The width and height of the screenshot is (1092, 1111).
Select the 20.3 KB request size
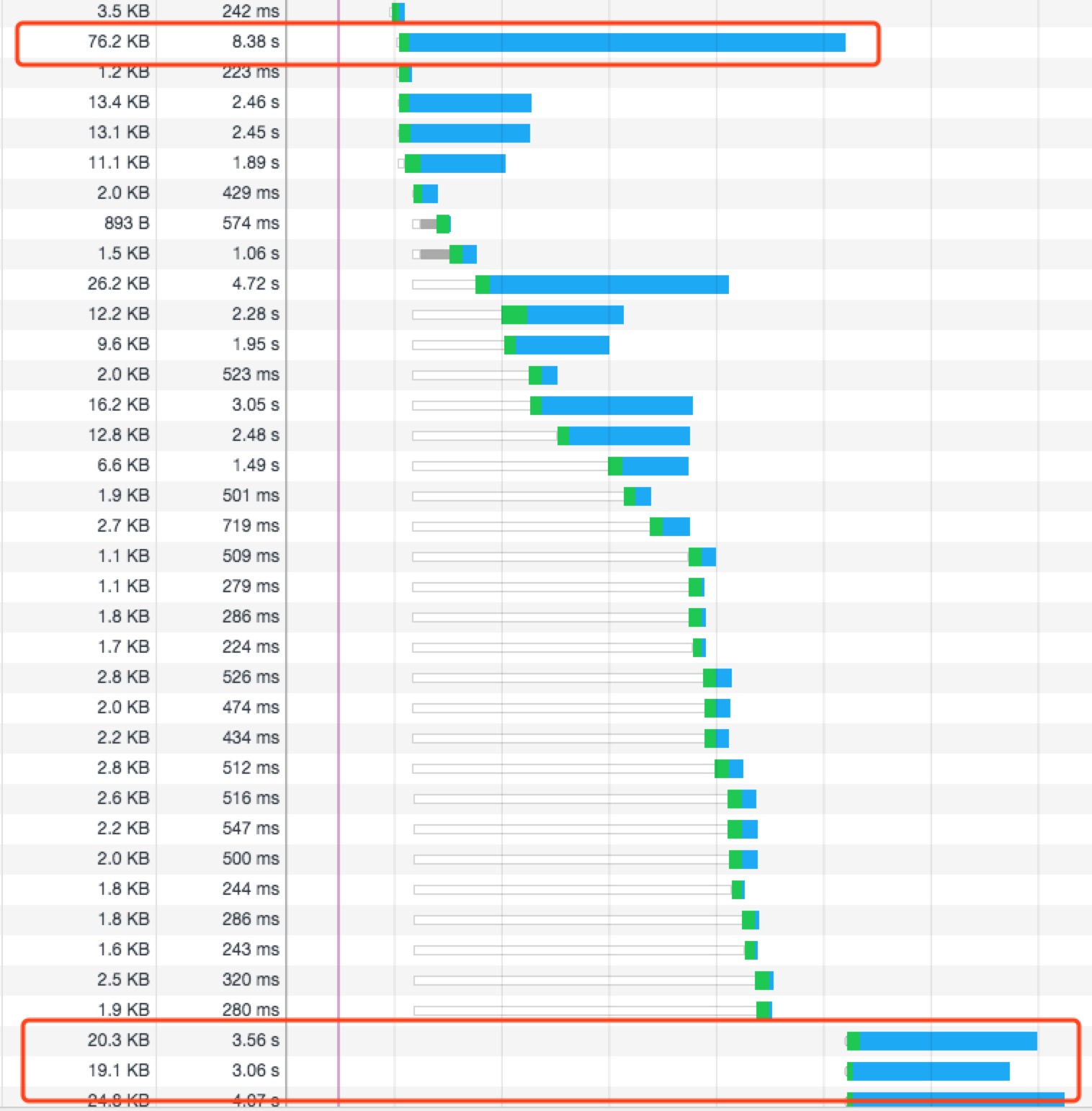pyautogui.click(x=118, y=1040)
